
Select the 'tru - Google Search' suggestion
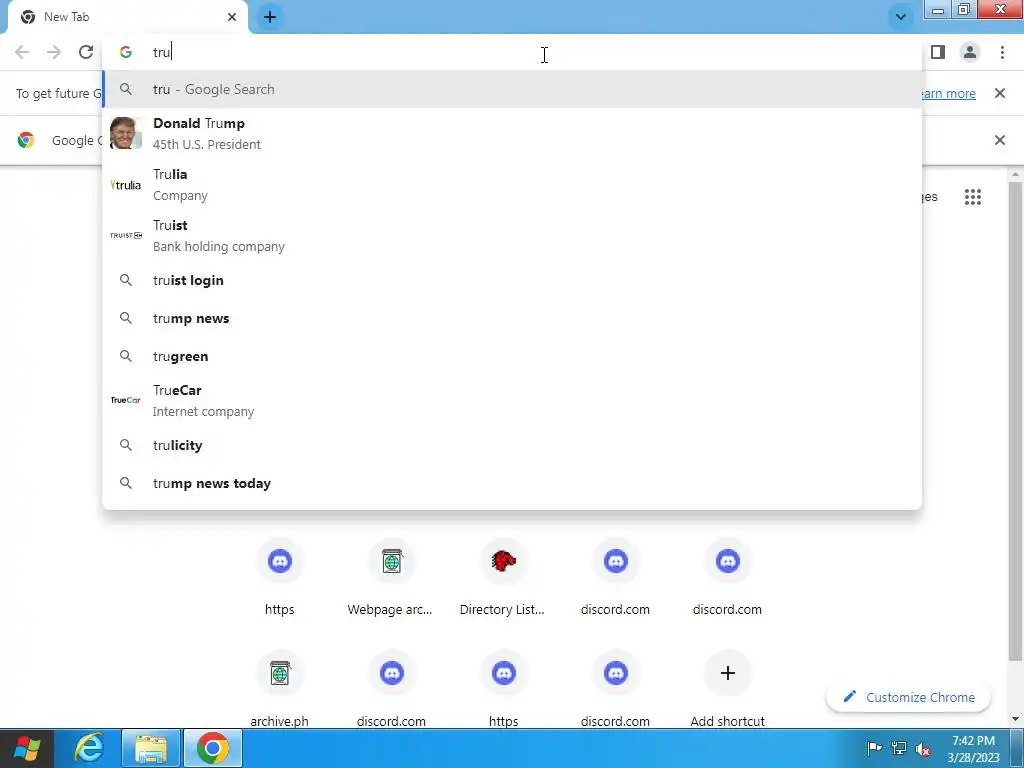pyautogui.click(x=512, y=89)
